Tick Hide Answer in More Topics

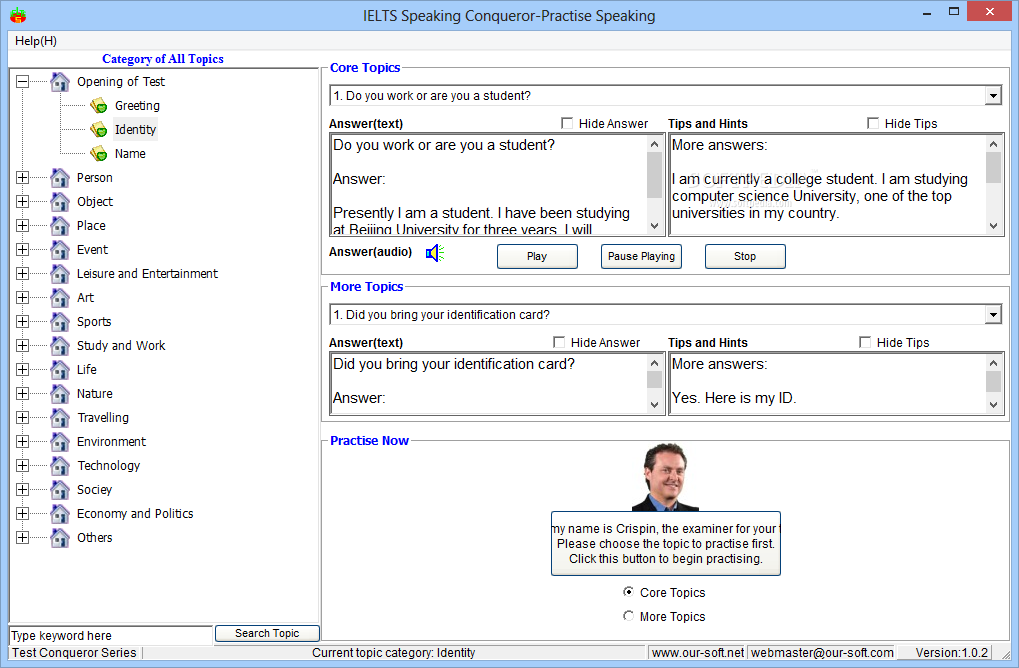tap(559, 342)
